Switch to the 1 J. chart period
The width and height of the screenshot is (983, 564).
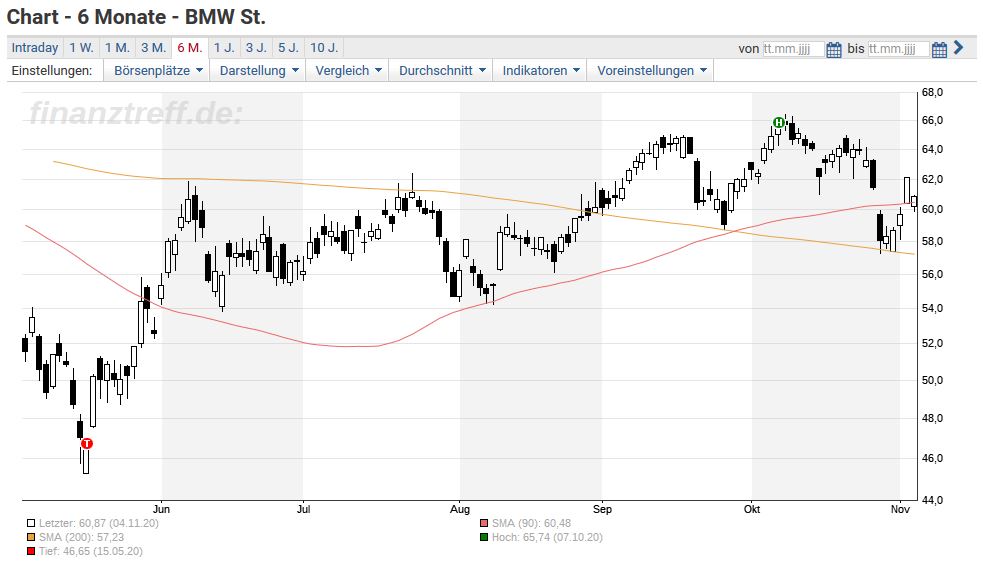tap(224, 48)
